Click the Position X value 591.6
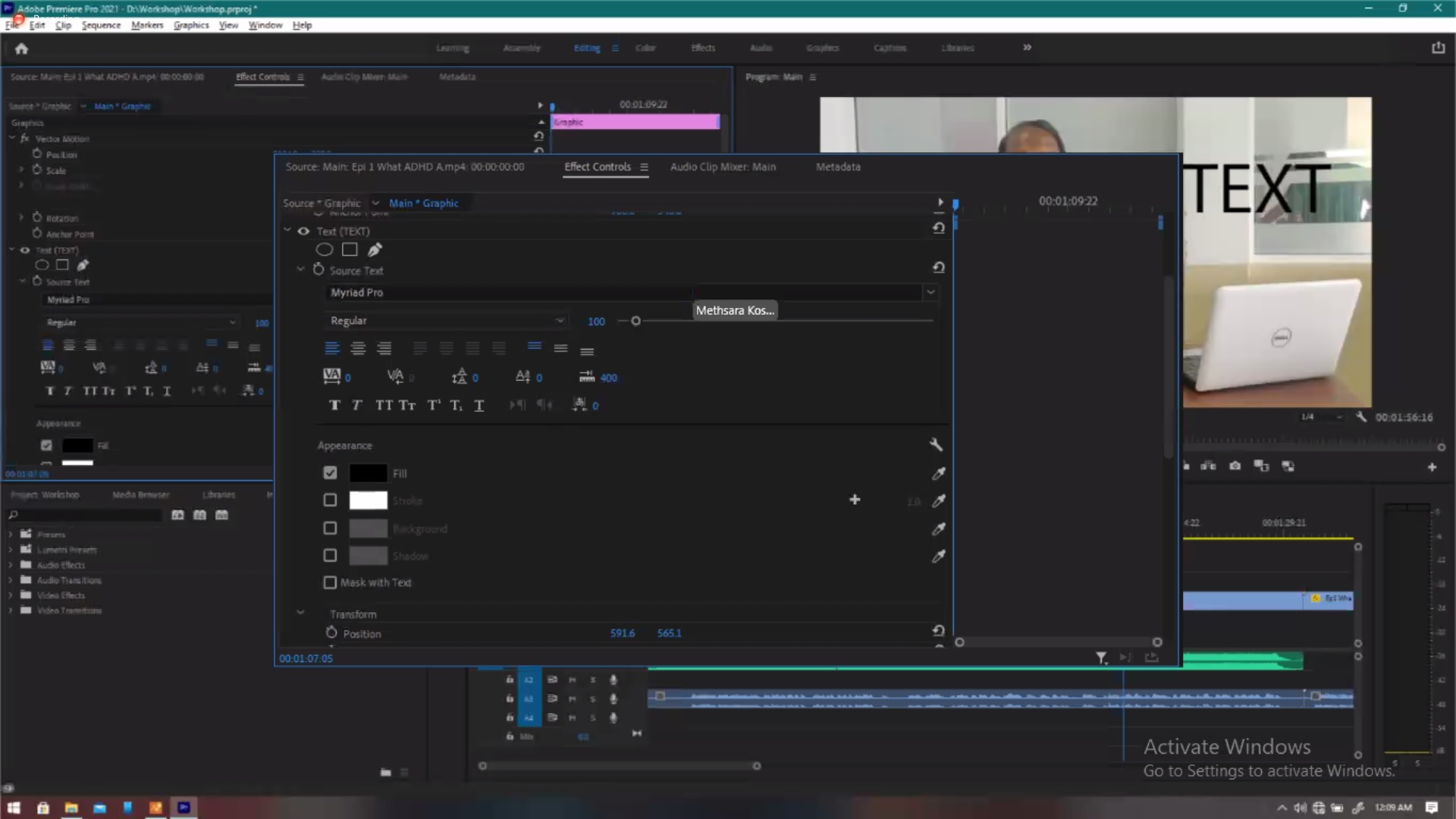 (622, 633)
